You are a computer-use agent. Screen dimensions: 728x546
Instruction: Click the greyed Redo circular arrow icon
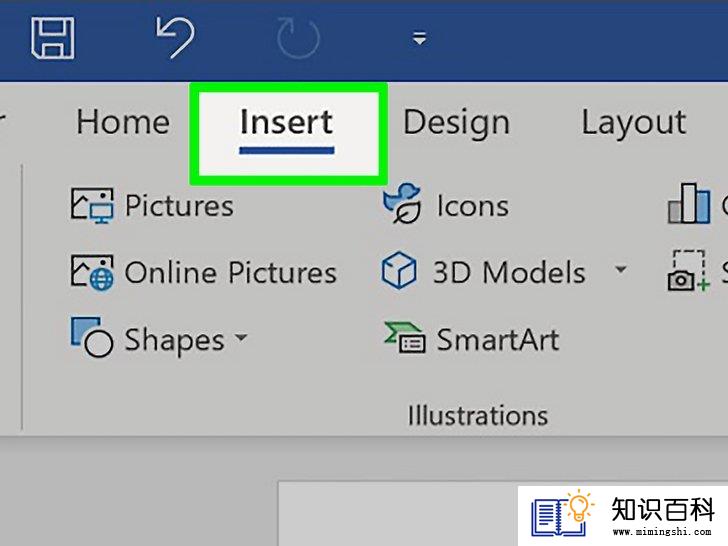coord(298,38)
